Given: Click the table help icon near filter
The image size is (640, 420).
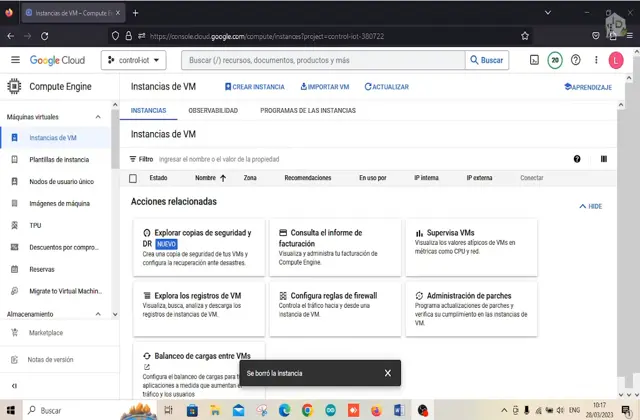Looking at the screenshot, I should [577, 158].
